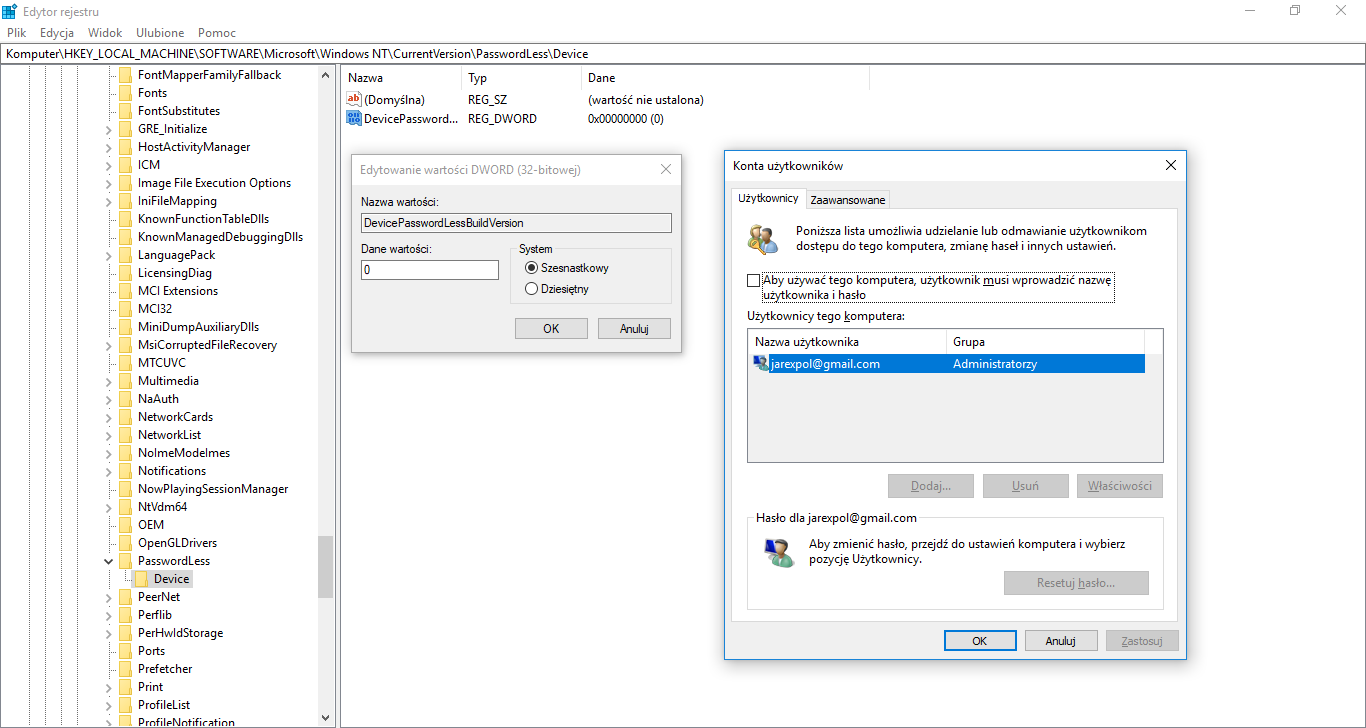Screen dimensions: 1366x728
Task: Click the Nazwa wartości field
Action: coord(516,223)
